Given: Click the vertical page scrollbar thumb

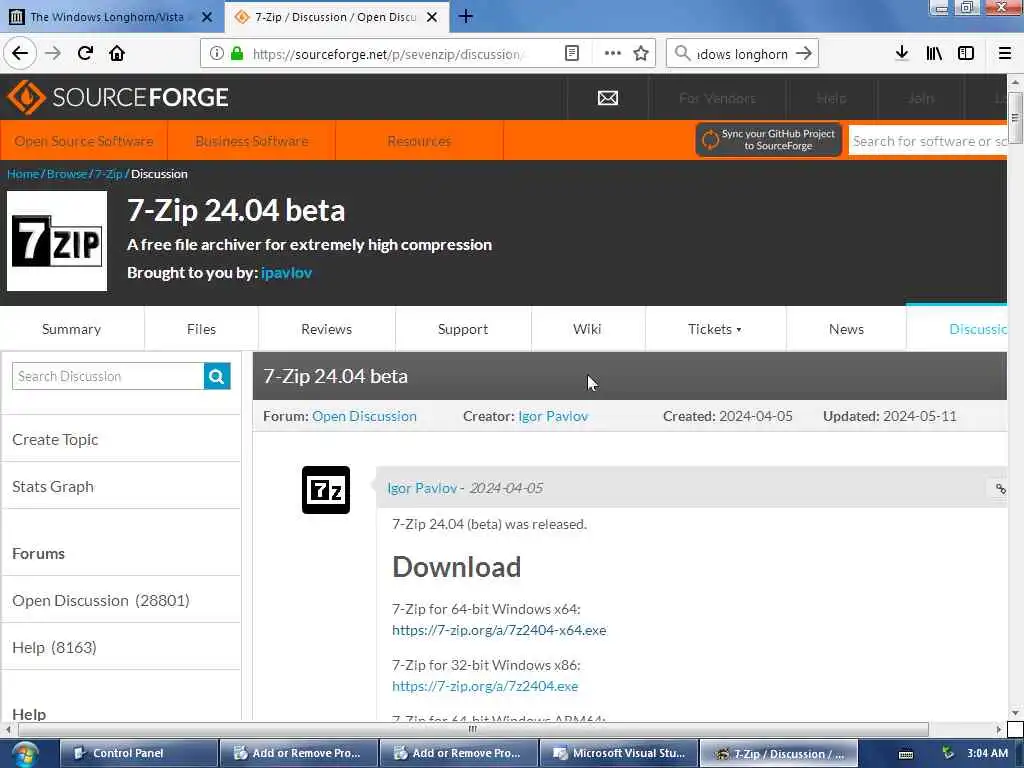Looking at the screenshot, I should point(1015,118).
